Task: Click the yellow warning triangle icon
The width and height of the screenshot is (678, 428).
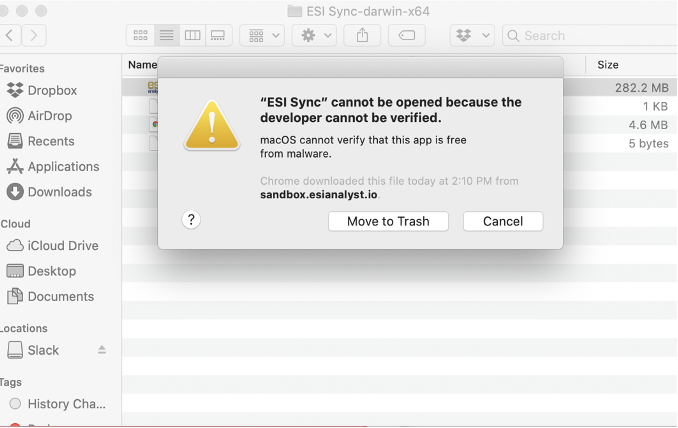Action: pyautogui.click(x=212, y=125)
